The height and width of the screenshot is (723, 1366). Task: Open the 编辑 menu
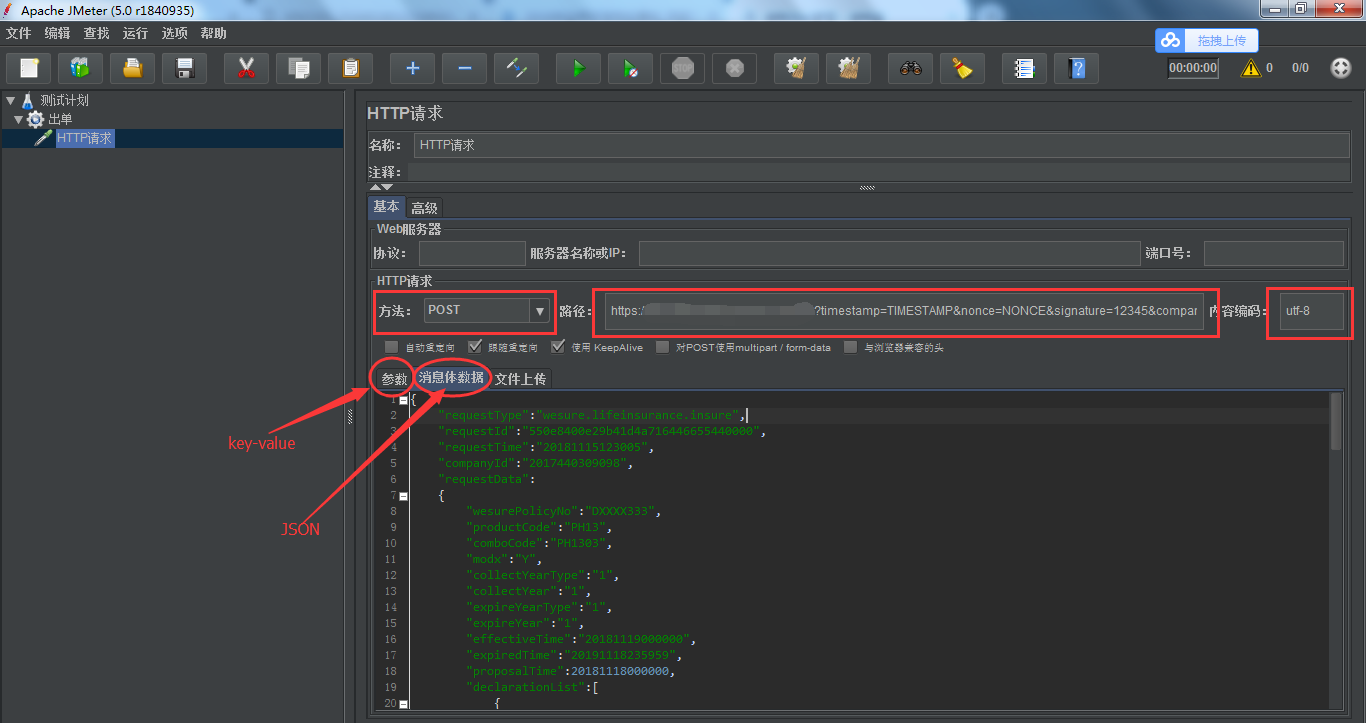click(x=58, y=33)
